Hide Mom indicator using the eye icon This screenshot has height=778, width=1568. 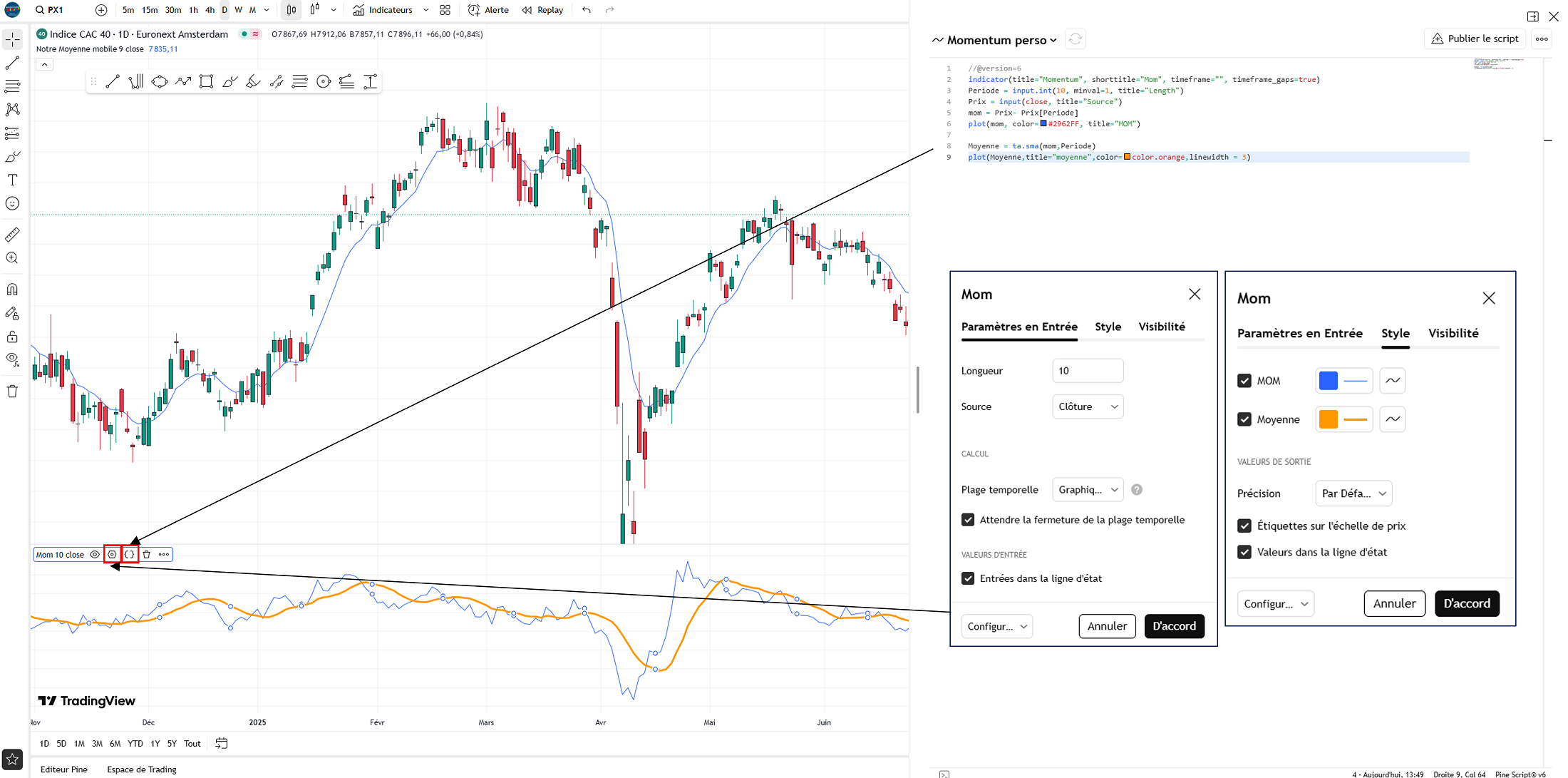click(95, 554)
